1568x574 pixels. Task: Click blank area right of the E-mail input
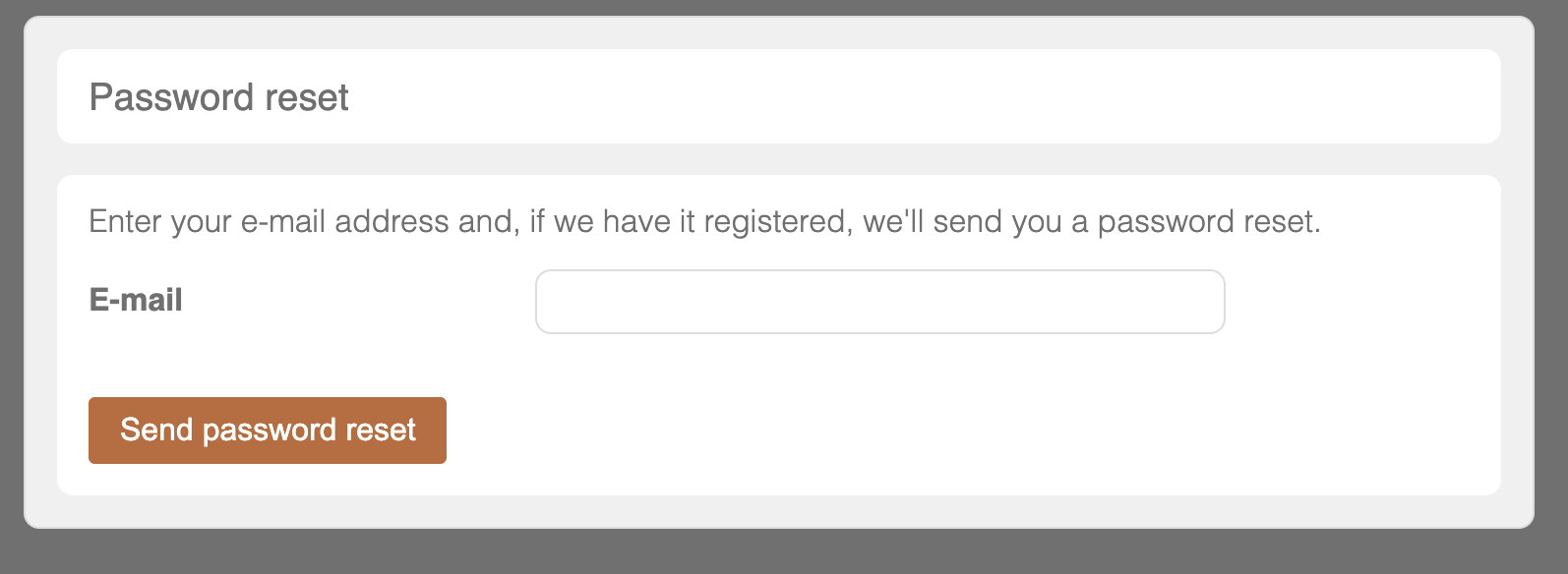click(x=1362, y=302)
